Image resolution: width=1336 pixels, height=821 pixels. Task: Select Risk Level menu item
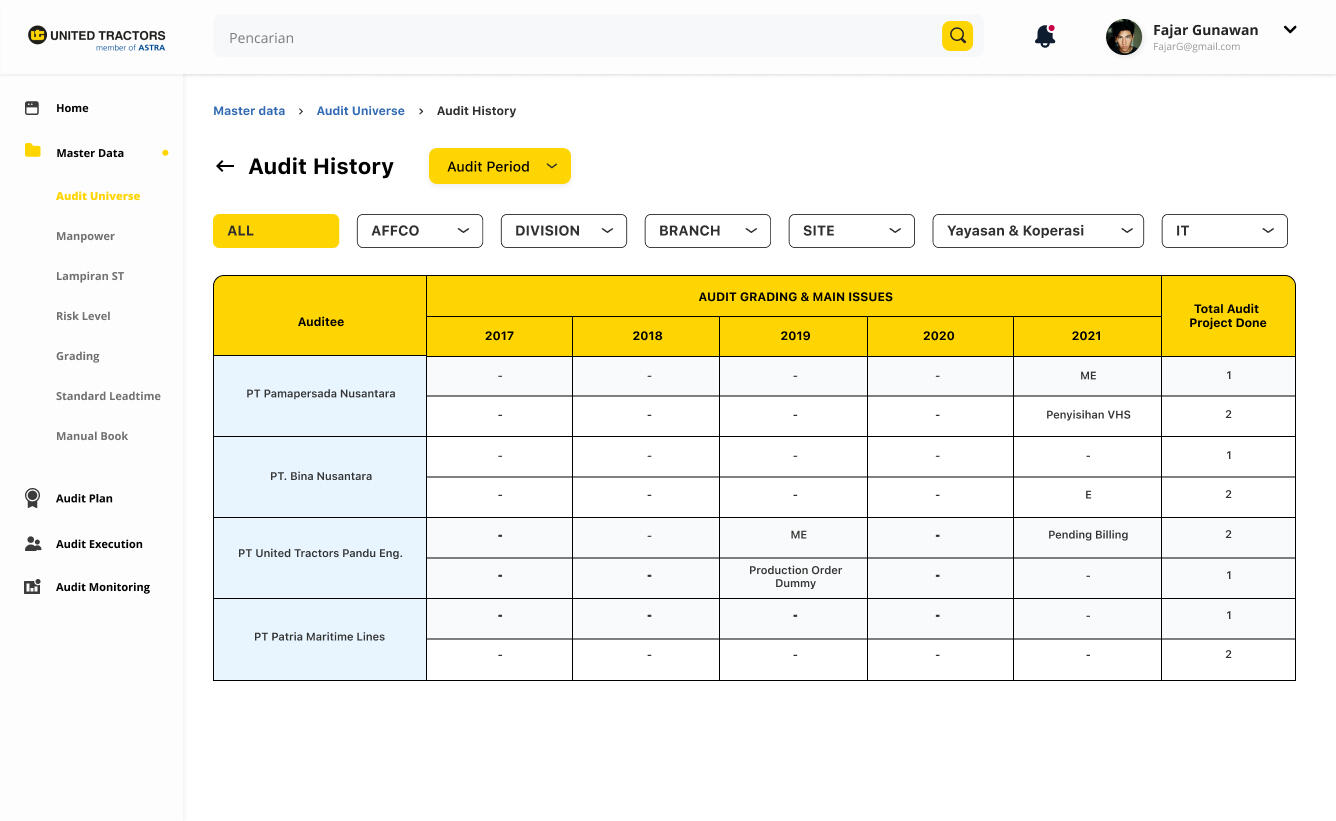(x=83, y=316)
